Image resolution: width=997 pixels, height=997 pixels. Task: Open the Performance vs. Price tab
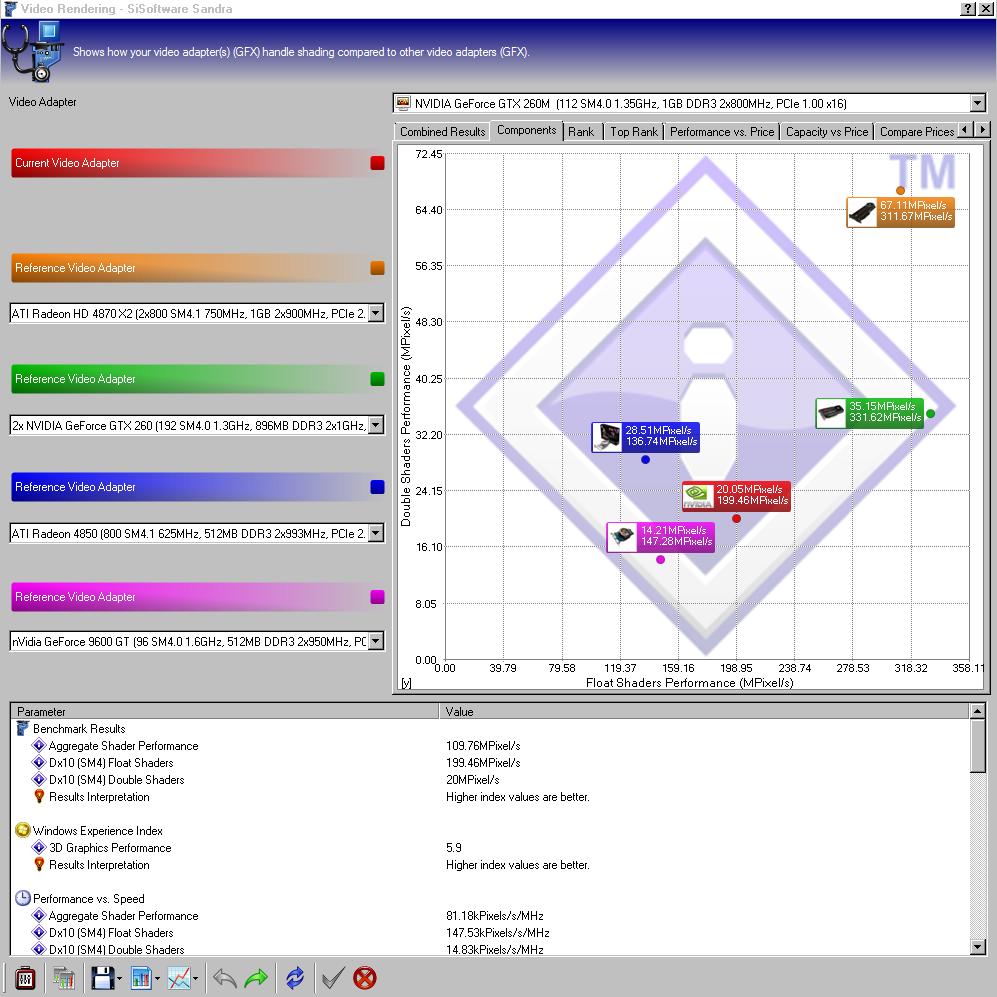click(x=722, y=132)
